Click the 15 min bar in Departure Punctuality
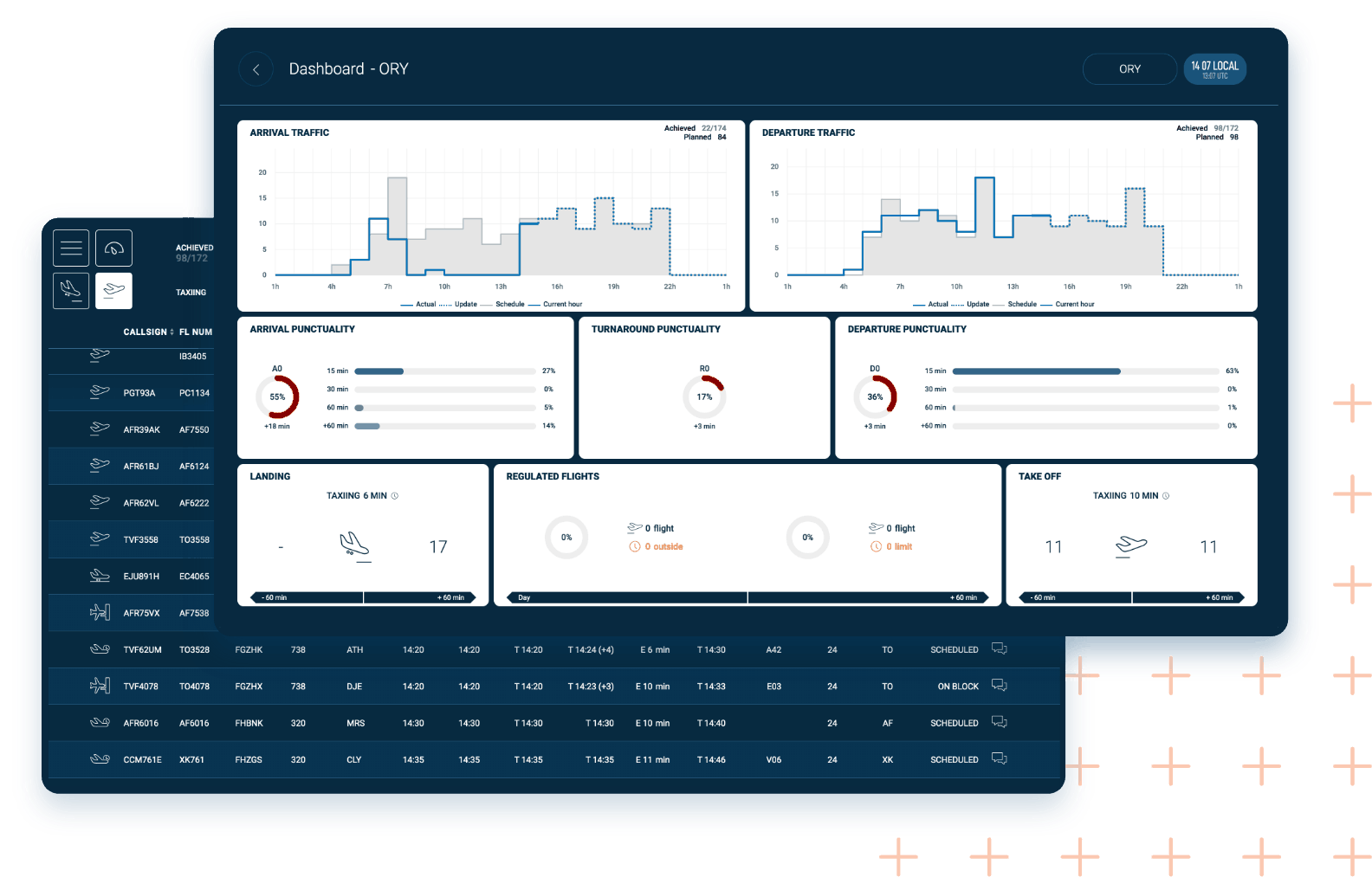The image size is (1372, 877). pos(1085,371)
